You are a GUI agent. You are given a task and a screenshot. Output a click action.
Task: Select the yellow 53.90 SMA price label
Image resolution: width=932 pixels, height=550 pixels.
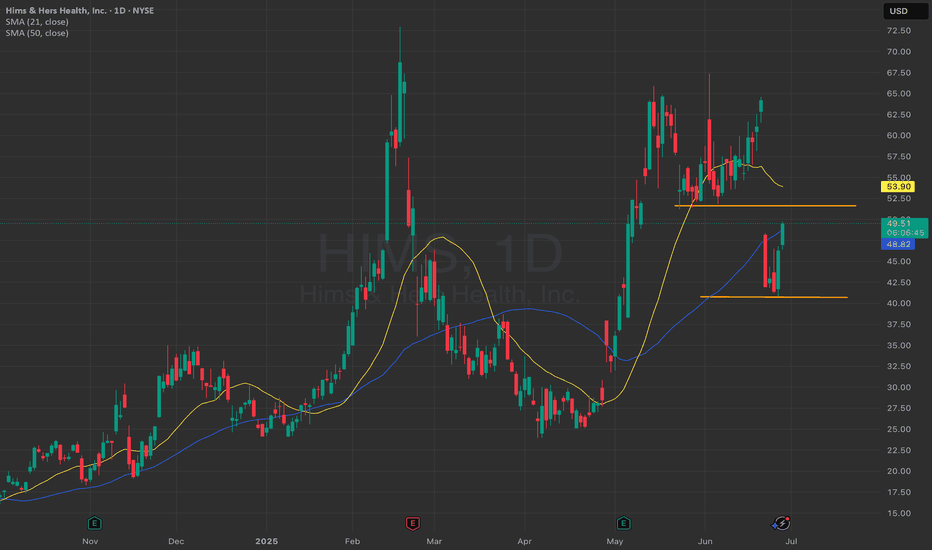[x=898, y=187]
